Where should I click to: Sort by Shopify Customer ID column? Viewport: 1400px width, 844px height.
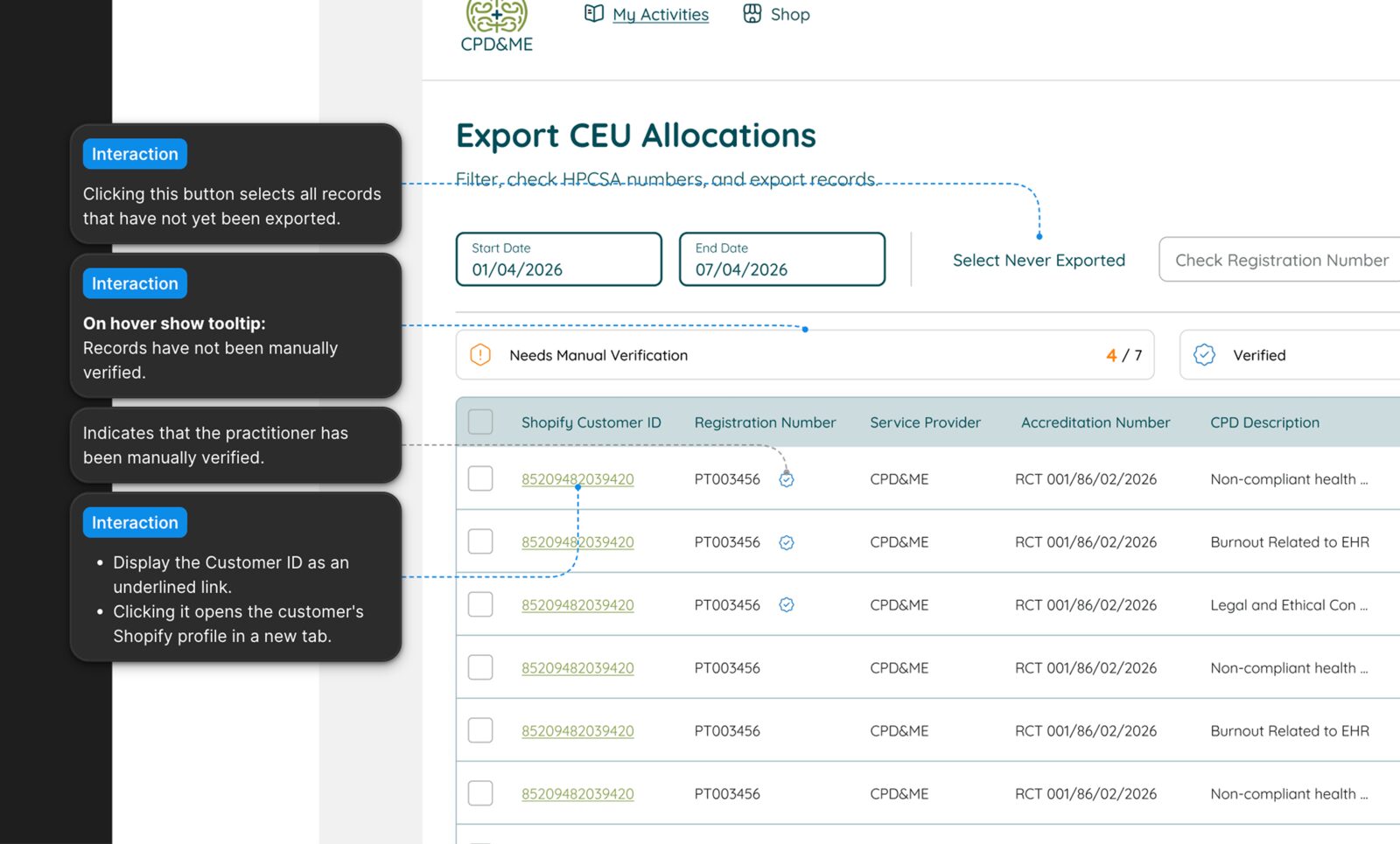coord(591,422)
